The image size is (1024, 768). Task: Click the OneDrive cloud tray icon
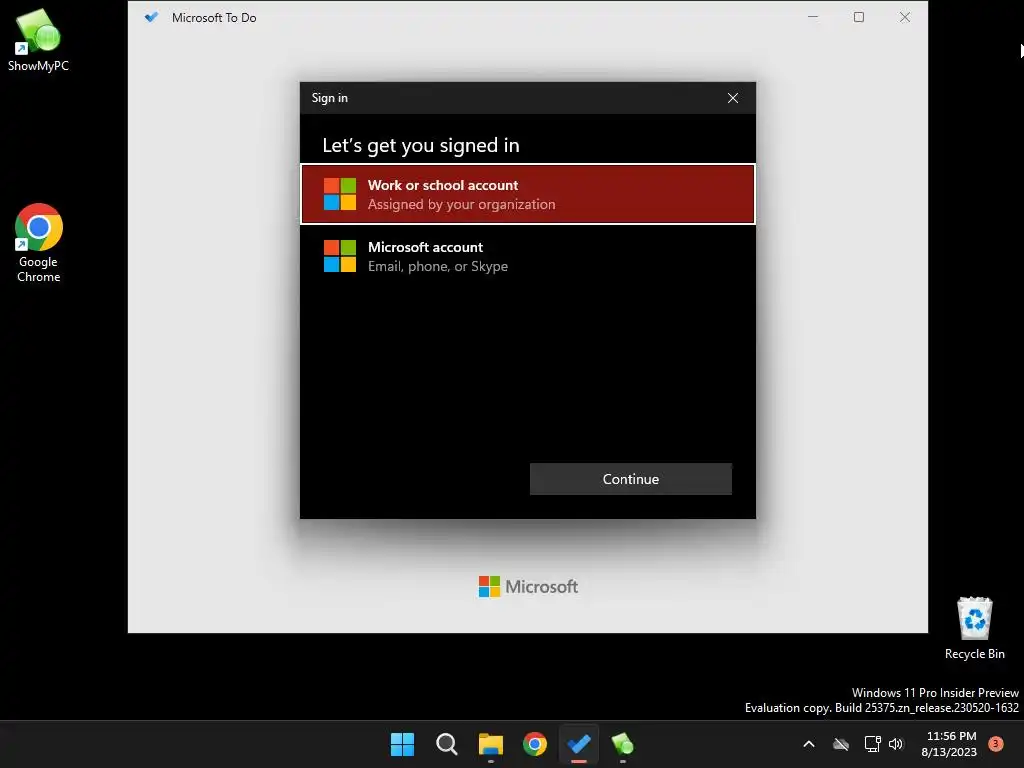tap(841, 744)
